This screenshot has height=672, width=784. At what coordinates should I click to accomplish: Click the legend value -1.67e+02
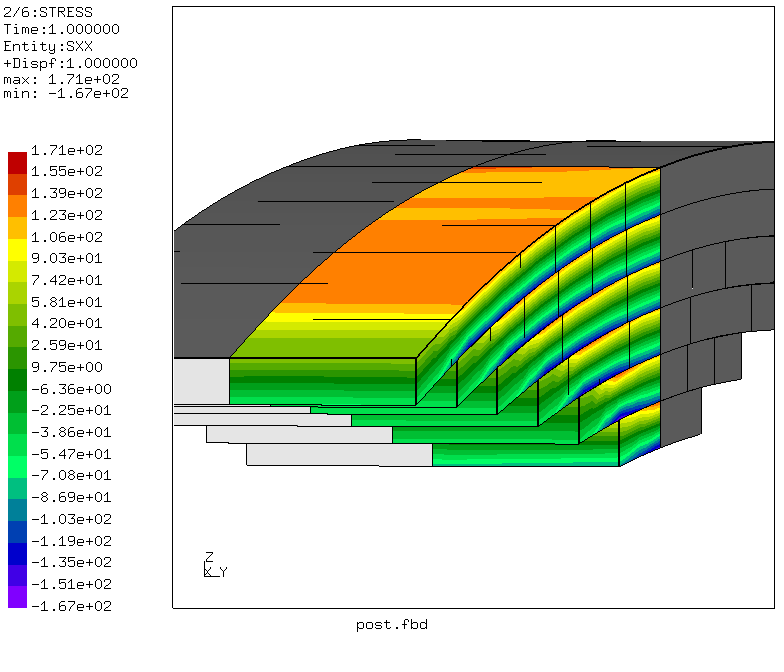[71, 606]
